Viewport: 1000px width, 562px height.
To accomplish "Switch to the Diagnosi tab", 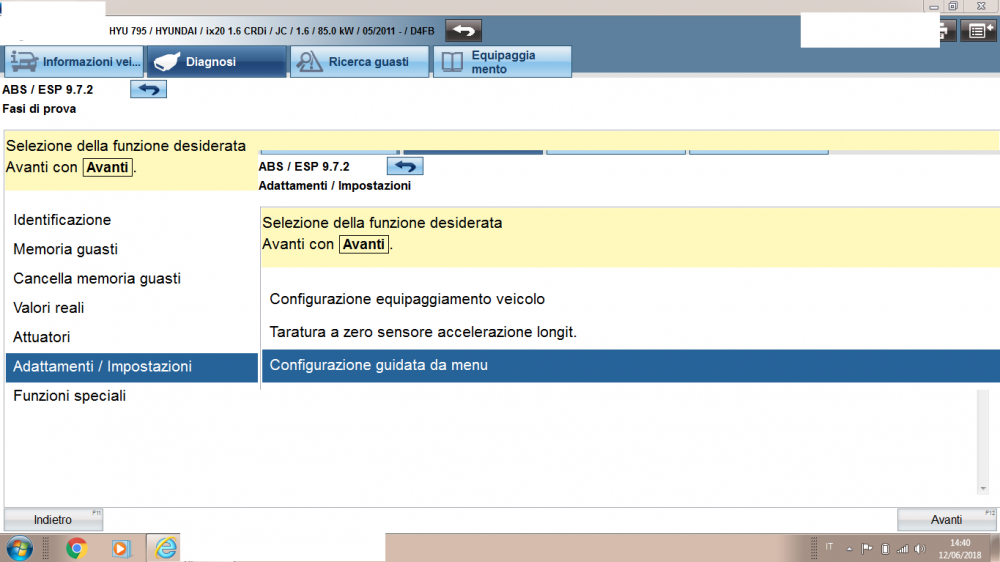I will (x=217, y=62).
